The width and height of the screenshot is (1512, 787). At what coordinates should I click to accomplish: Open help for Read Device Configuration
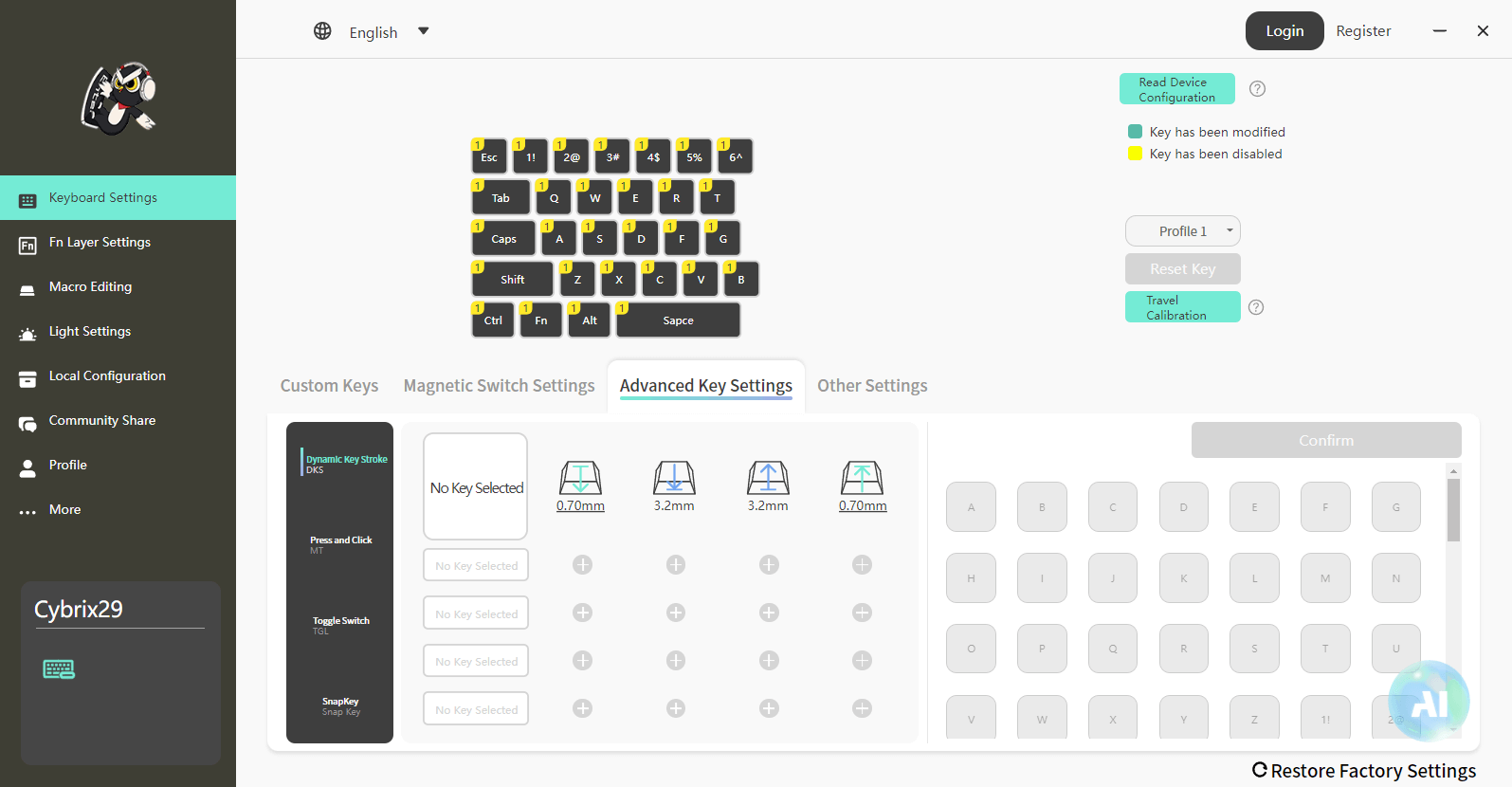pyautogui.click(x=1257, y=89)
